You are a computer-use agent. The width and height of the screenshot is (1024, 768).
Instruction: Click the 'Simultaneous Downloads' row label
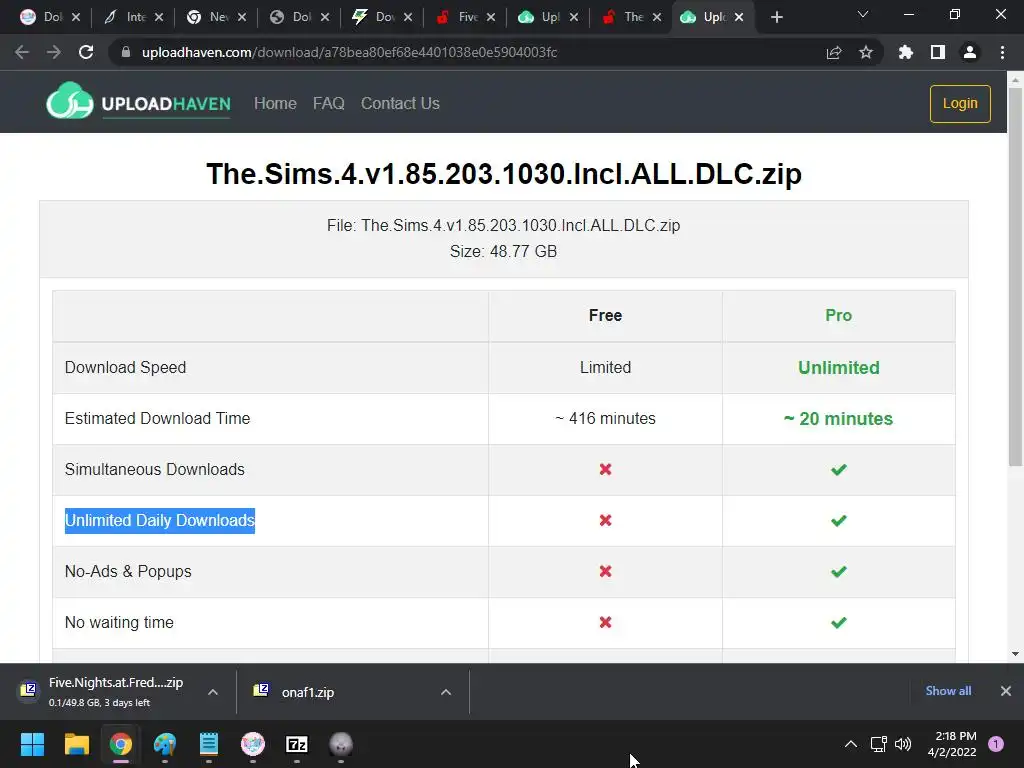(155, 470)
